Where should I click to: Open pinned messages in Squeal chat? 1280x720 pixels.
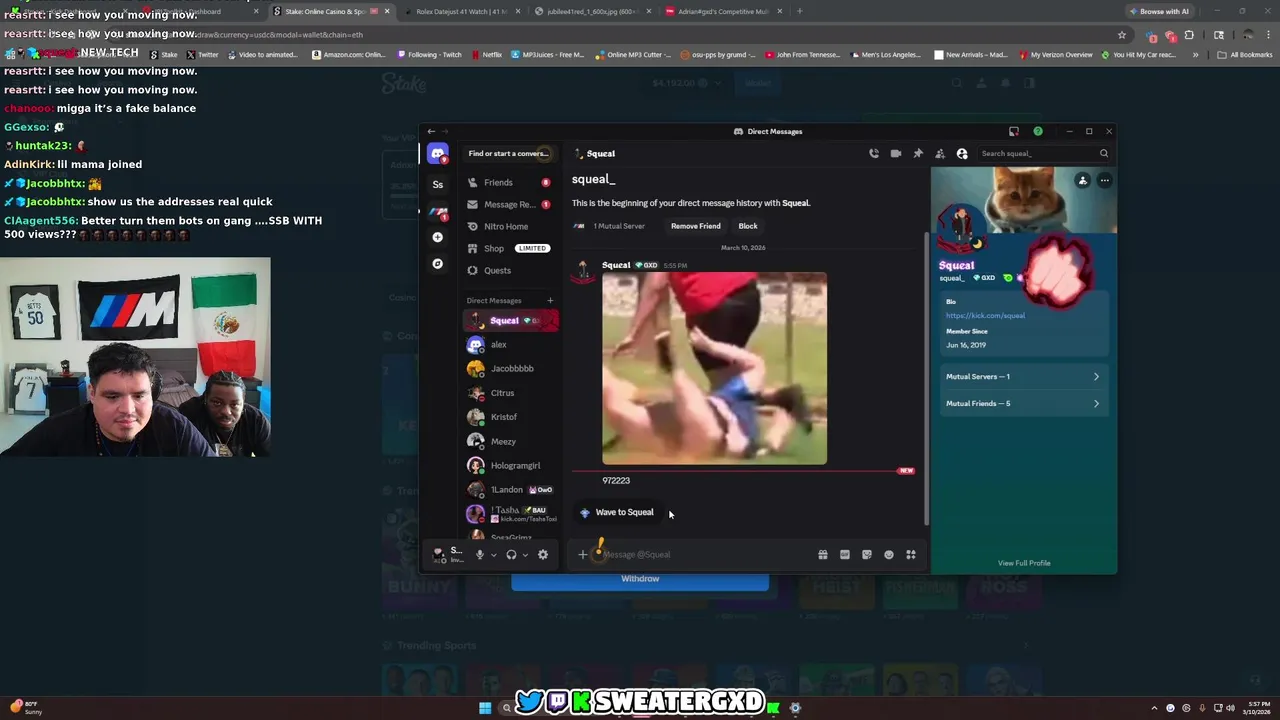coord(918,153)
